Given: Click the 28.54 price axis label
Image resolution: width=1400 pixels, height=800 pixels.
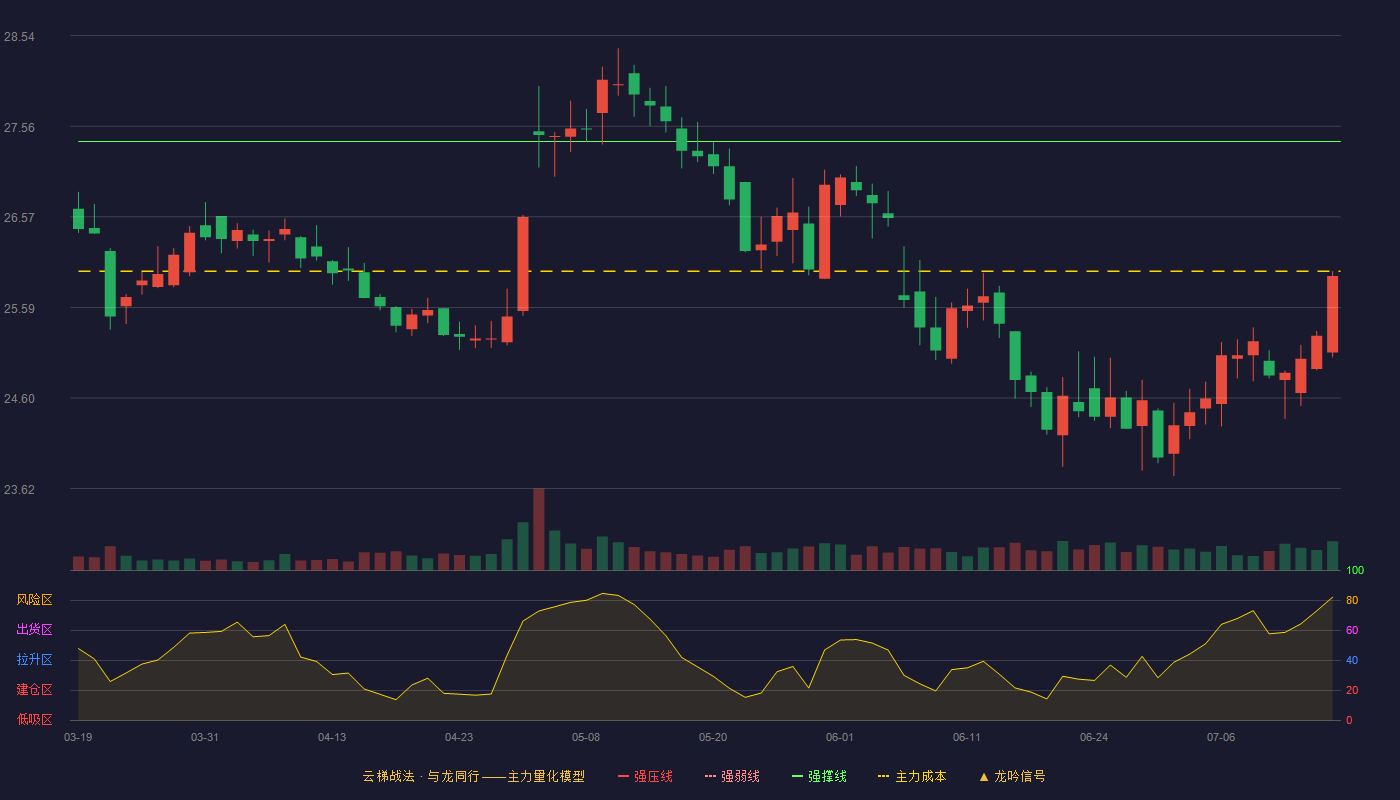Looking at the screenshot, I should 19,37.
